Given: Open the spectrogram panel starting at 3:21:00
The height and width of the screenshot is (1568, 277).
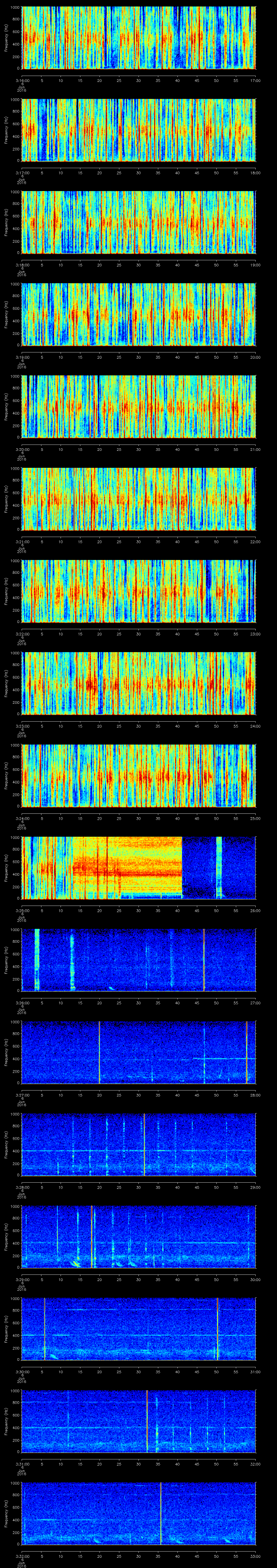Looking at the screenshot, I should click(138, 499).
